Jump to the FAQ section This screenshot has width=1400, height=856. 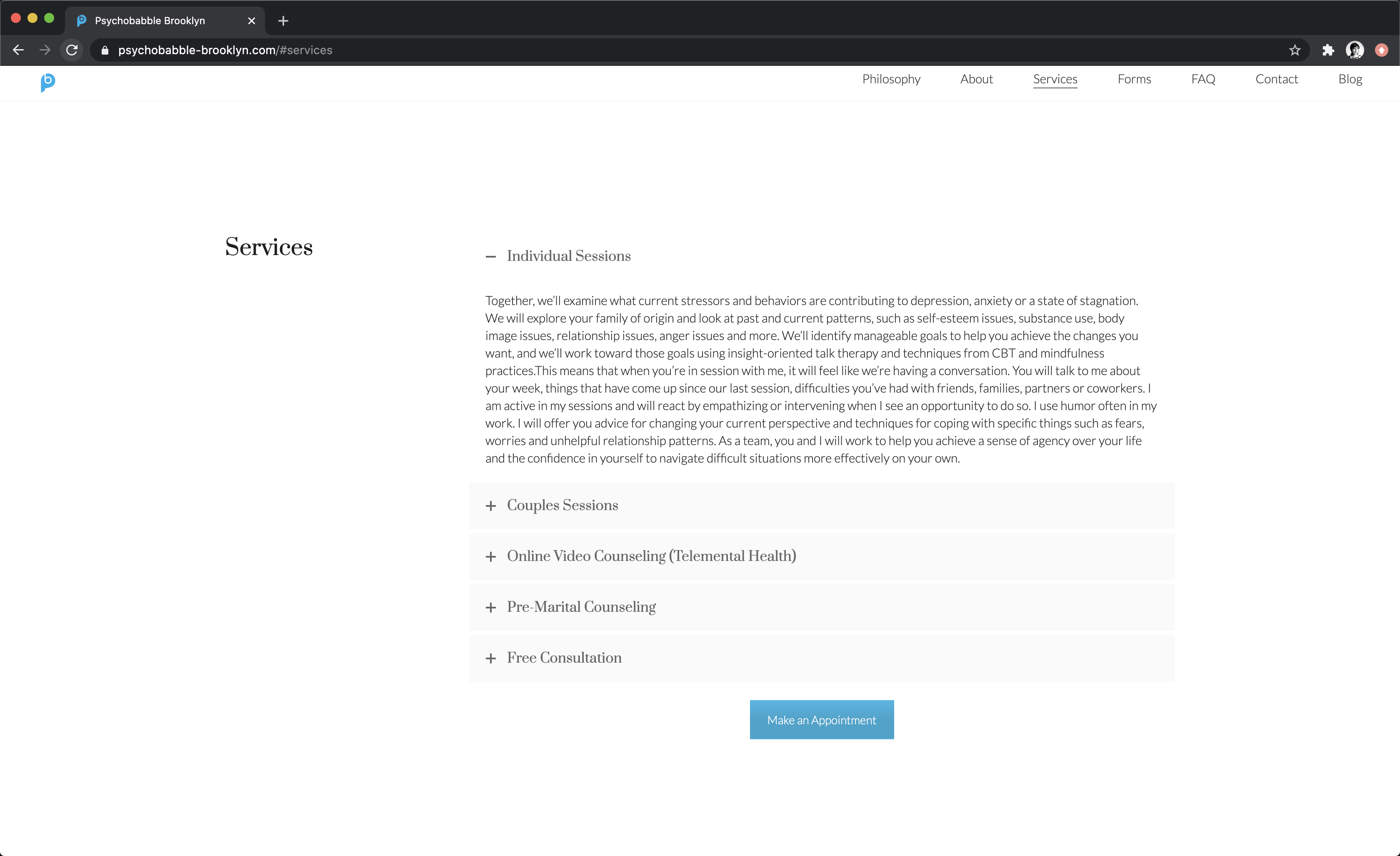[x=1203, y=79]
